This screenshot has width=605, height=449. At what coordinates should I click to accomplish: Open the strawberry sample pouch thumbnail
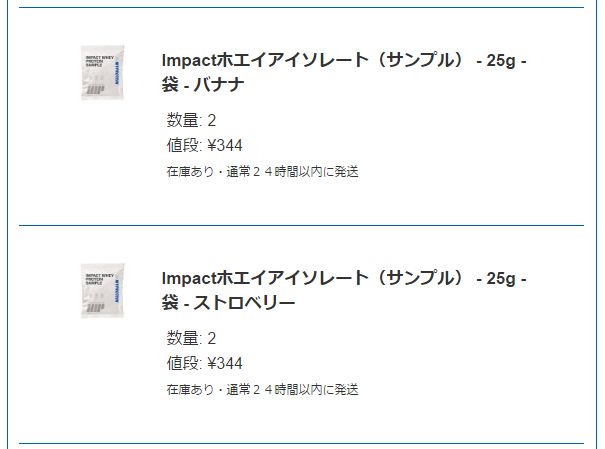tap(102, 290)
